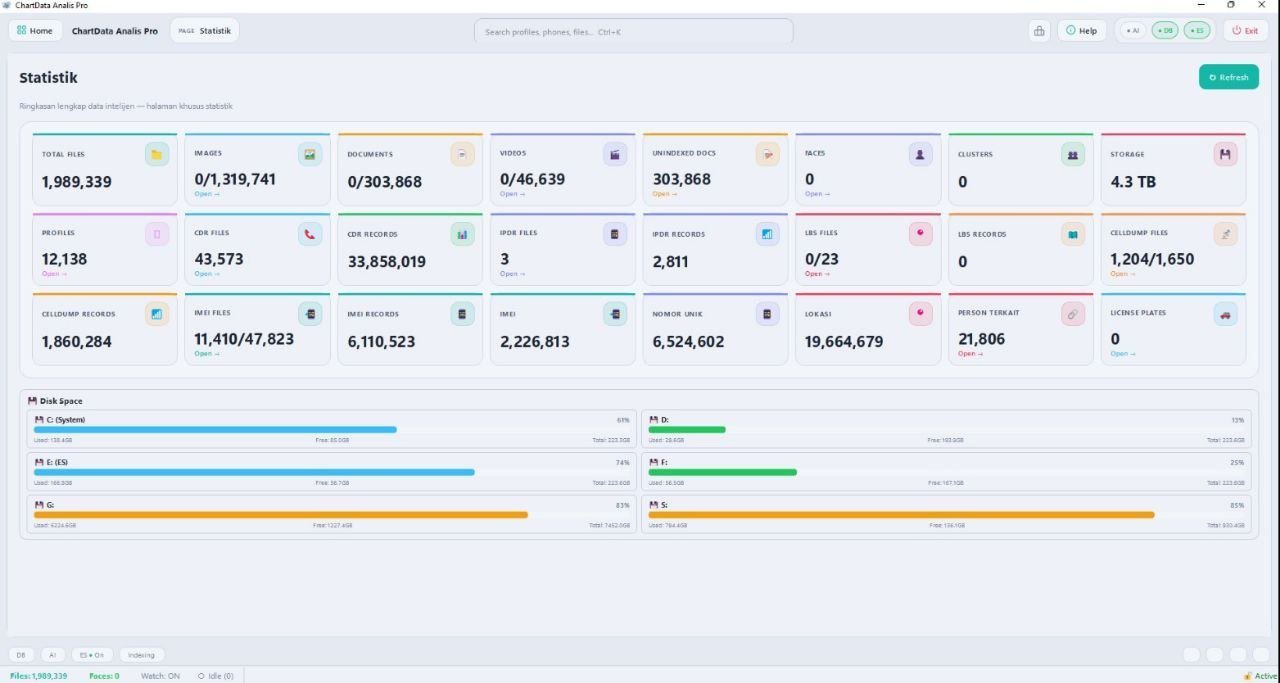
Task: Click the Profiles card icon
Action: coord(157,234)
